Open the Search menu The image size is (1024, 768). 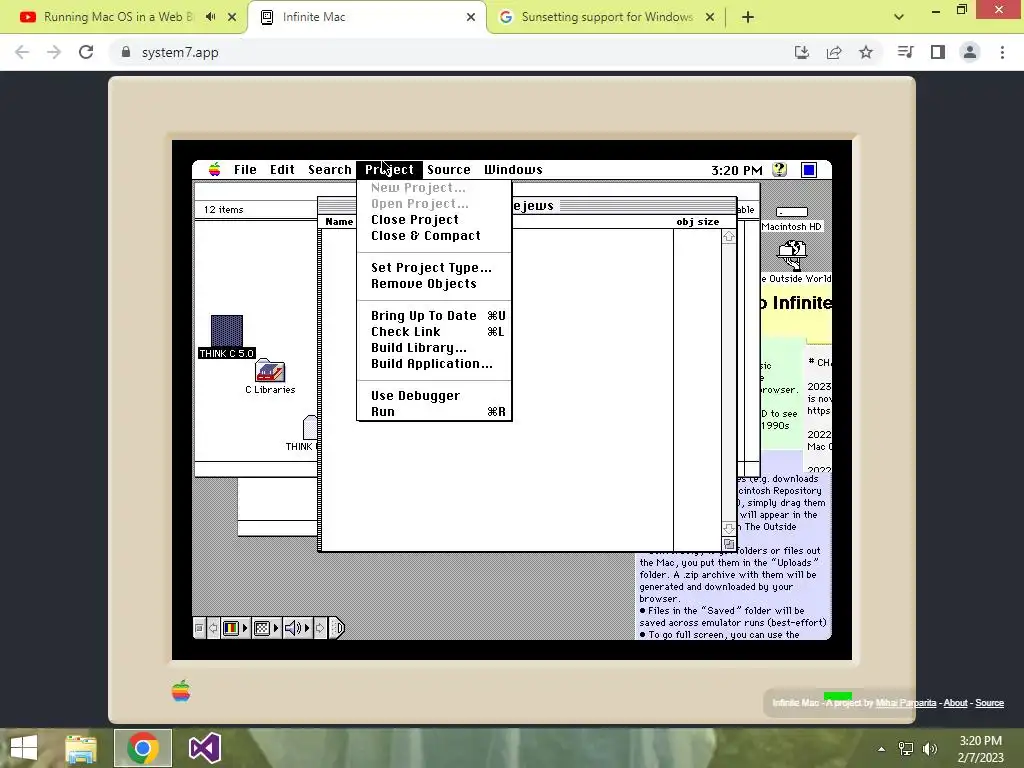330,170
